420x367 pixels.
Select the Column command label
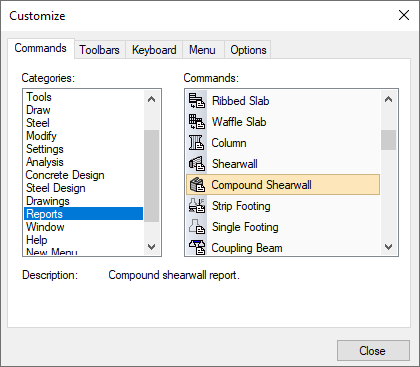(229, 143)
